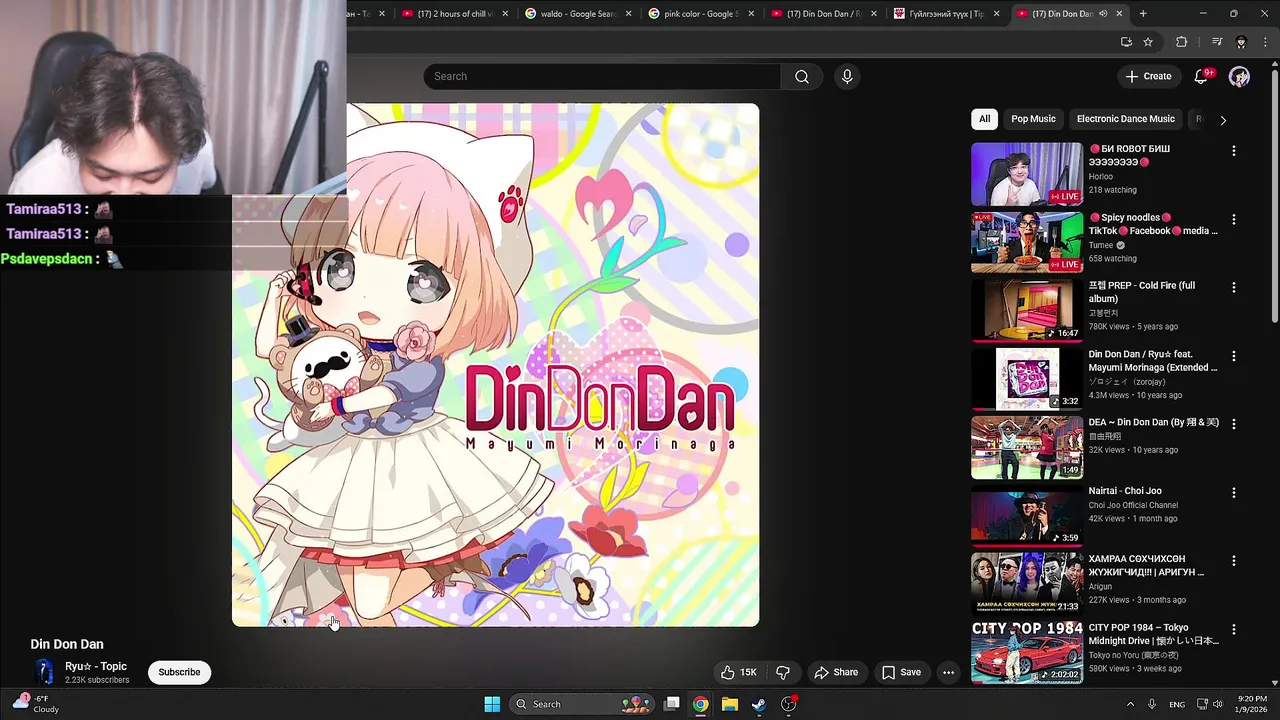Open YouTube notifications bell
Image resolution: width=1280 pixels, height=720 pixels.
tap(1202, 77)
